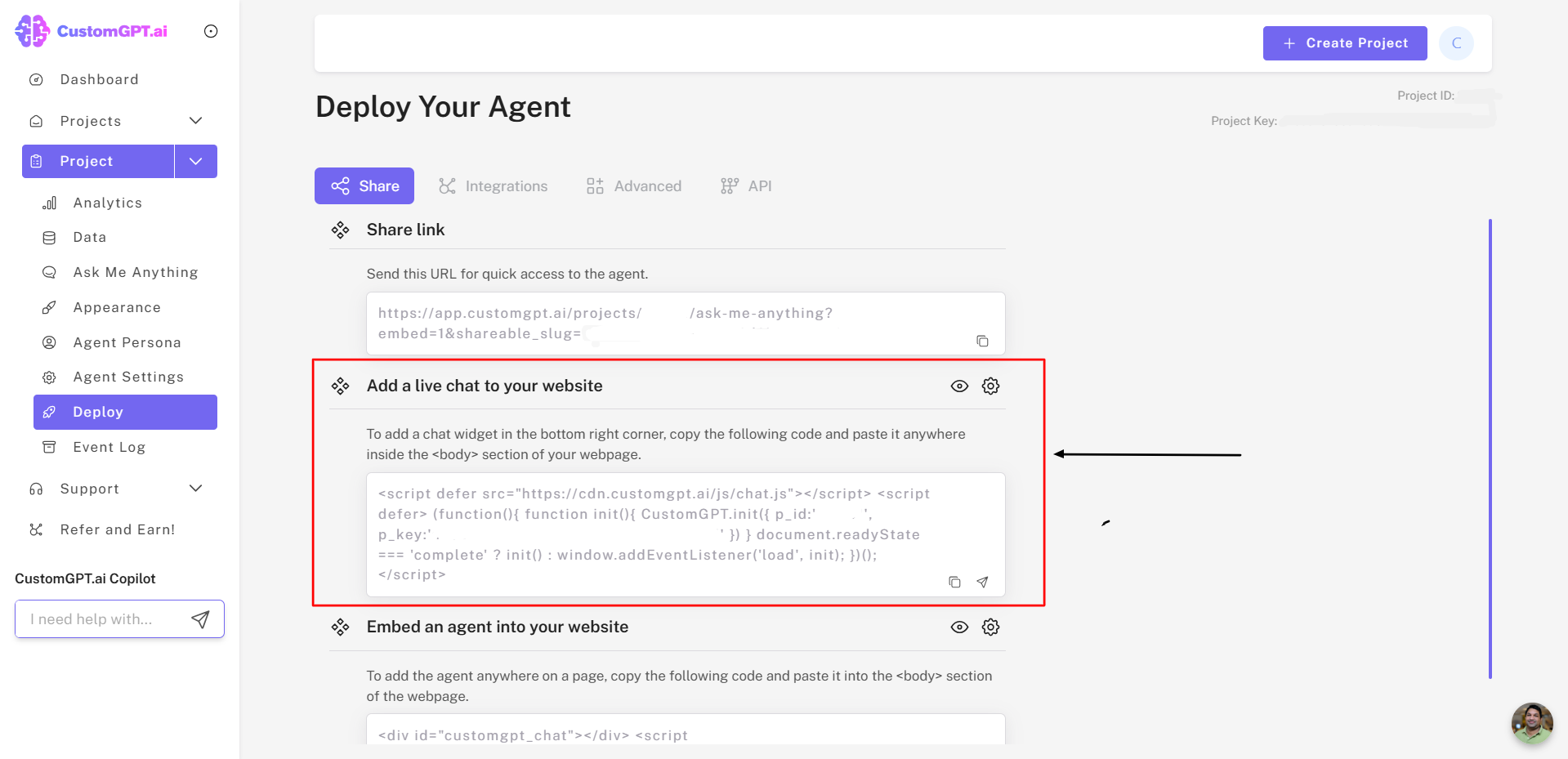Switch to the Advanced tab
Screen dimensions: 1568x759
634,186
